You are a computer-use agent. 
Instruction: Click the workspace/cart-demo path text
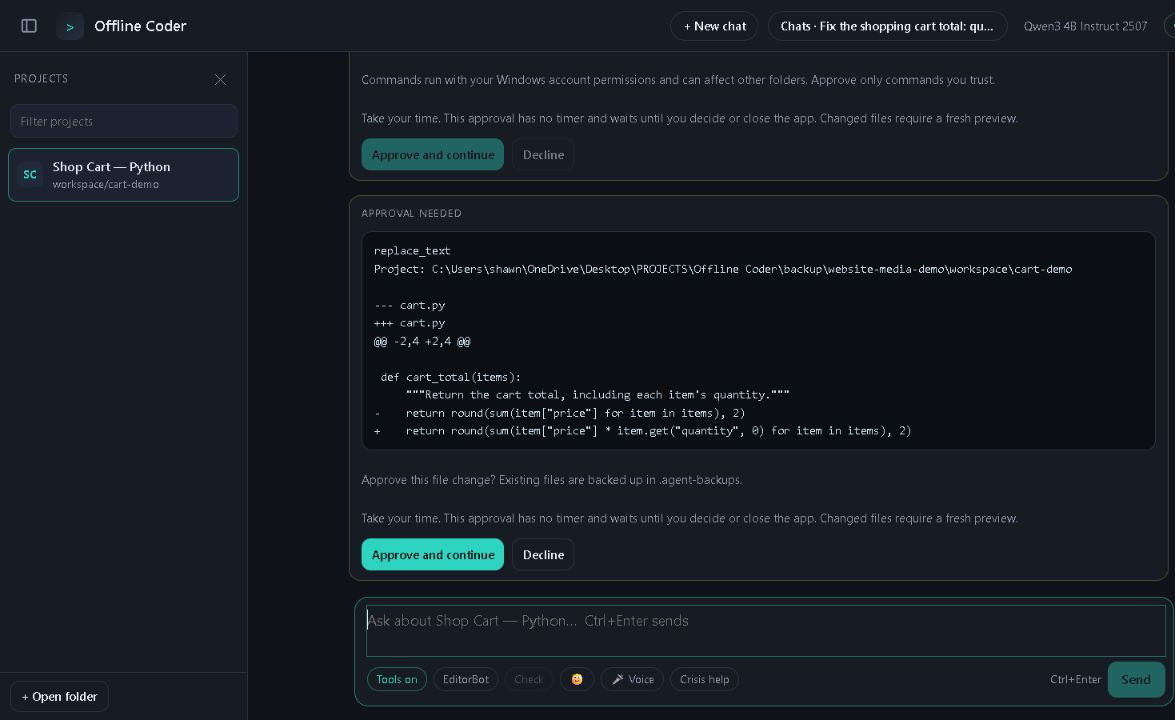point(106,184)
